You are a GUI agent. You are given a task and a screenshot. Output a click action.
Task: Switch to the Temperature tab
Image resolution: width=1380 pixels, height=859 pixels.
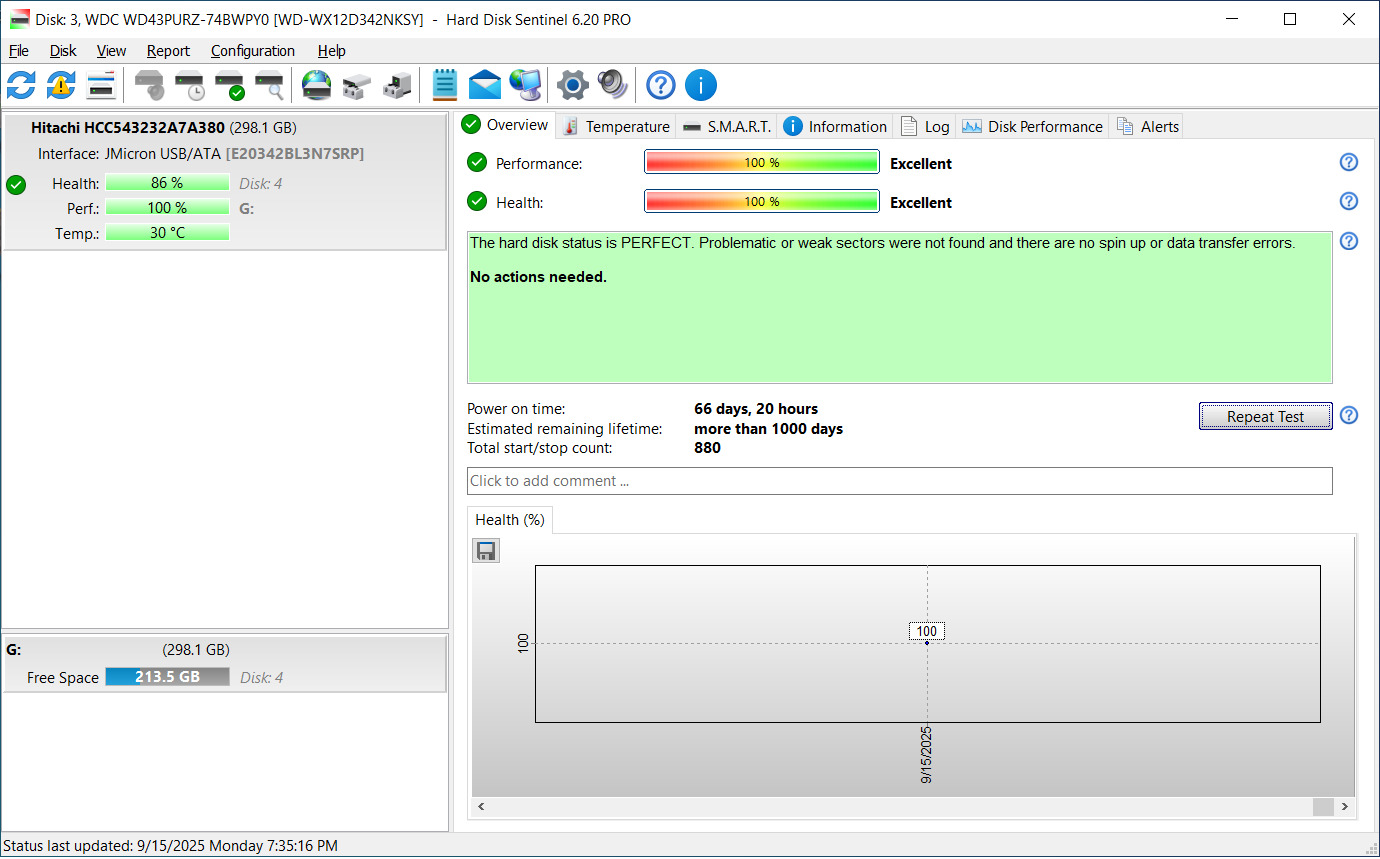point(616,127)
